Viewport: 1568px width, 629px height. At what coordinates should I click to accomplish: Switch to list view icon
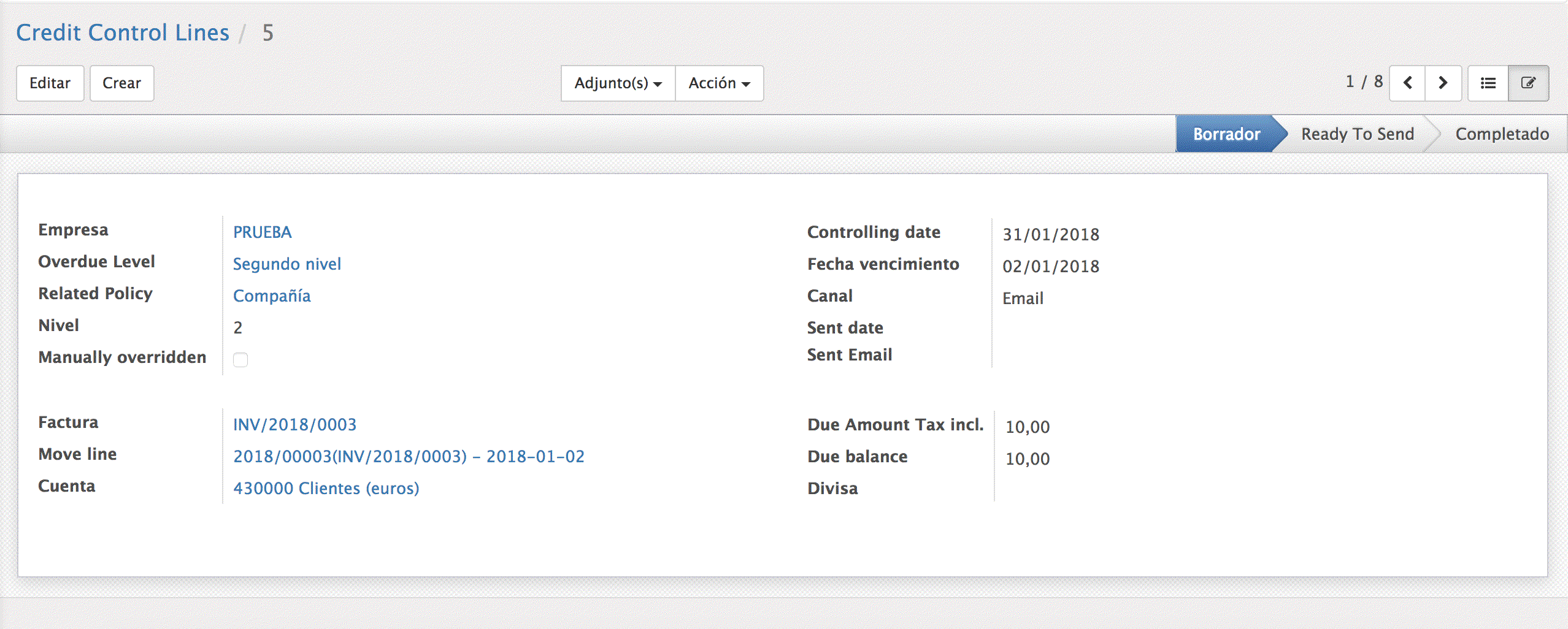tap(1488, 83)
